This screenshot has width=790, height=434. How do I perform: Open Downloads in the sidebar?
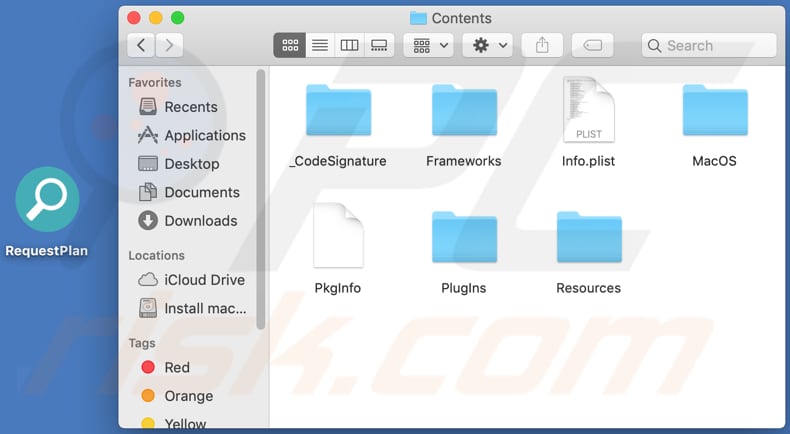tap(187, 221)
